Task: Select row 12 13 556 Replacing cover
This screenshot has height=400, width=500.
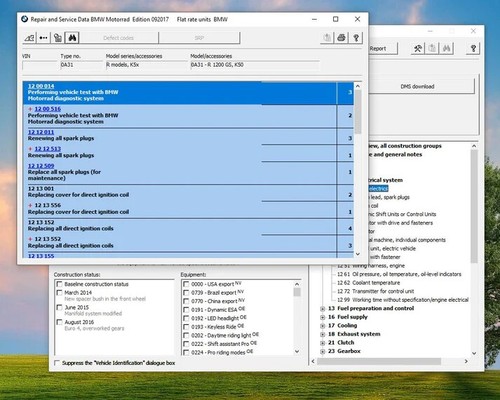Action: (188, 210)
